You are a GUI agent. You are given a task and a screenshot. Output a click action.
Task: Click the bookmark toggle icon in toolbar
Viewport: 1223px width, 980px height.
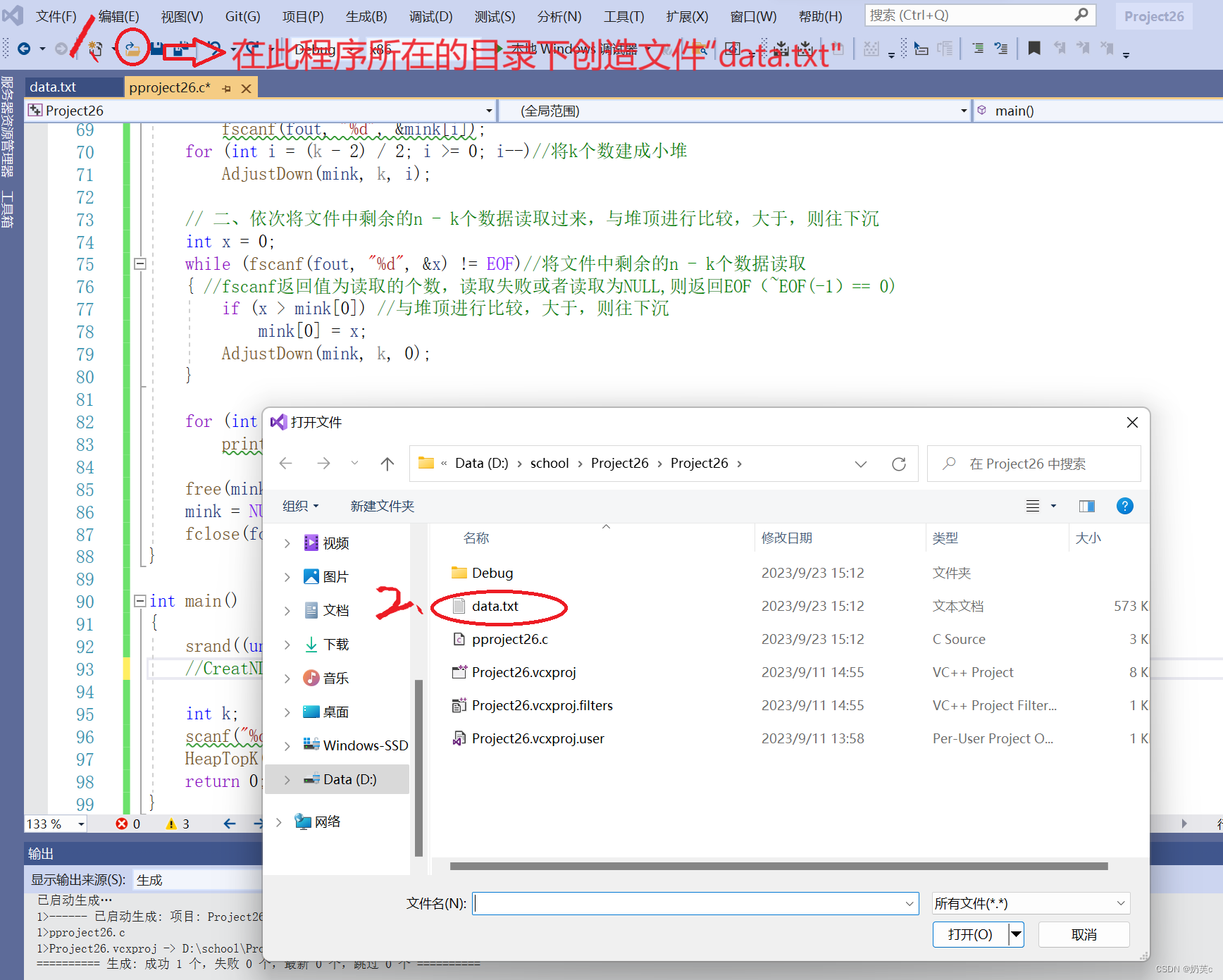(x=1034, y=49)
